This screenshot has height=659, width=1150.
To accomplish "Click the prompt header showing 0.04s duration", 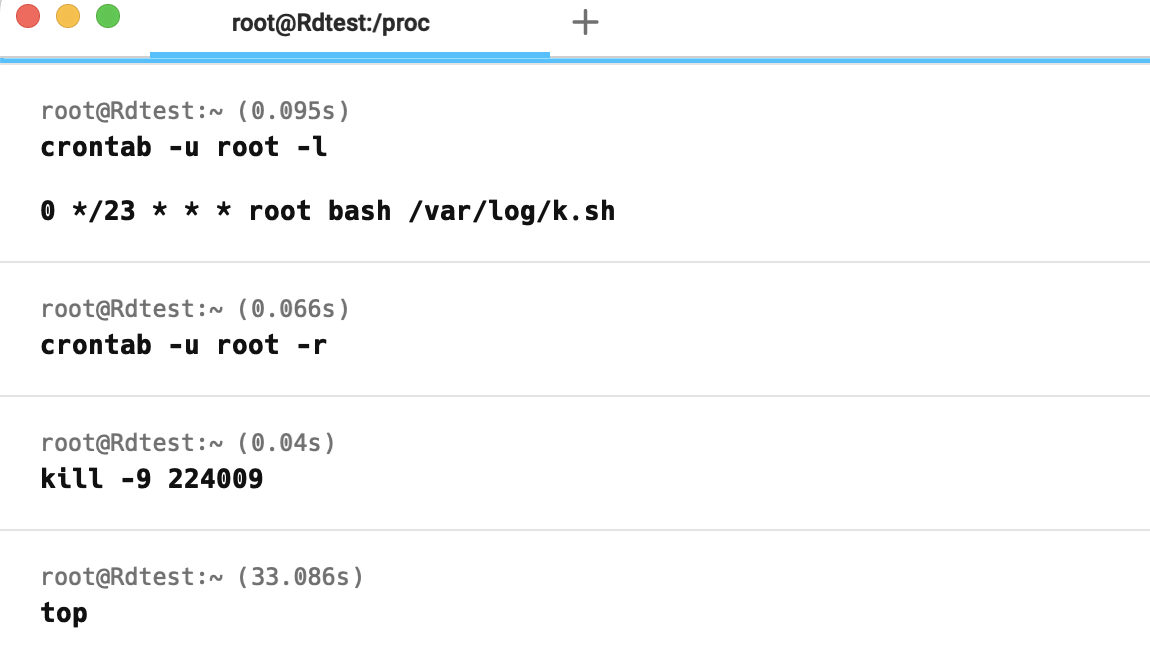I will point(188,443).
